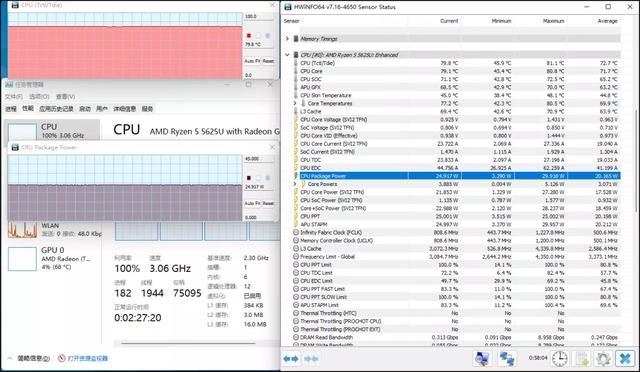Edit the 0.000 minimum field of Package Power graph
640x372 pixels.
point(259,217)
